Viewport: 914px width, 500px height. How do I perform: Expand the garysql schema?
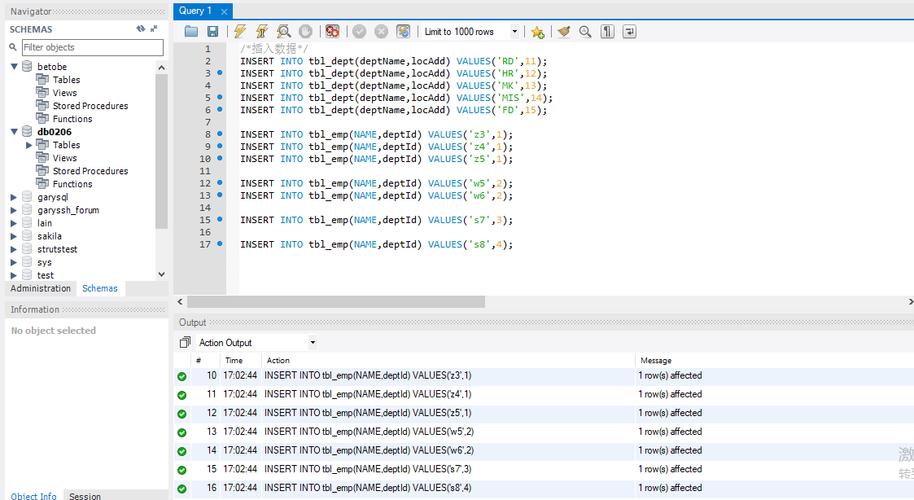click(14, 197)
